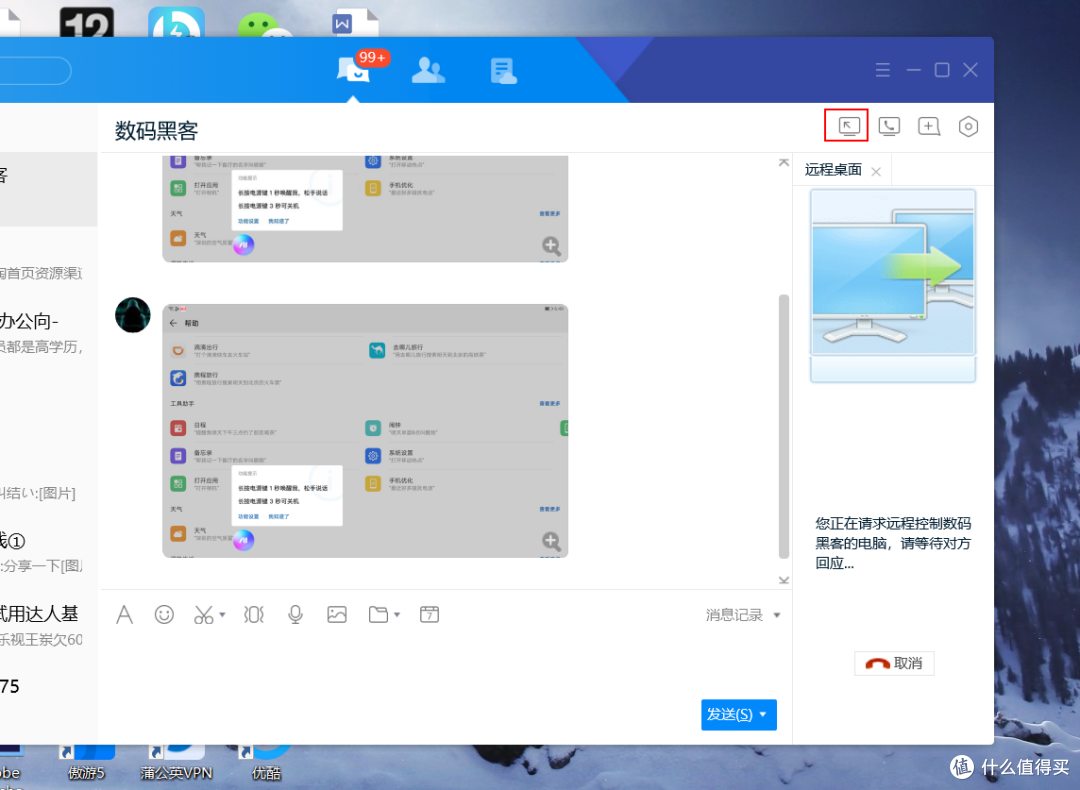
Task: Open the lower shared screenshot image
Action: pos(365,431)
